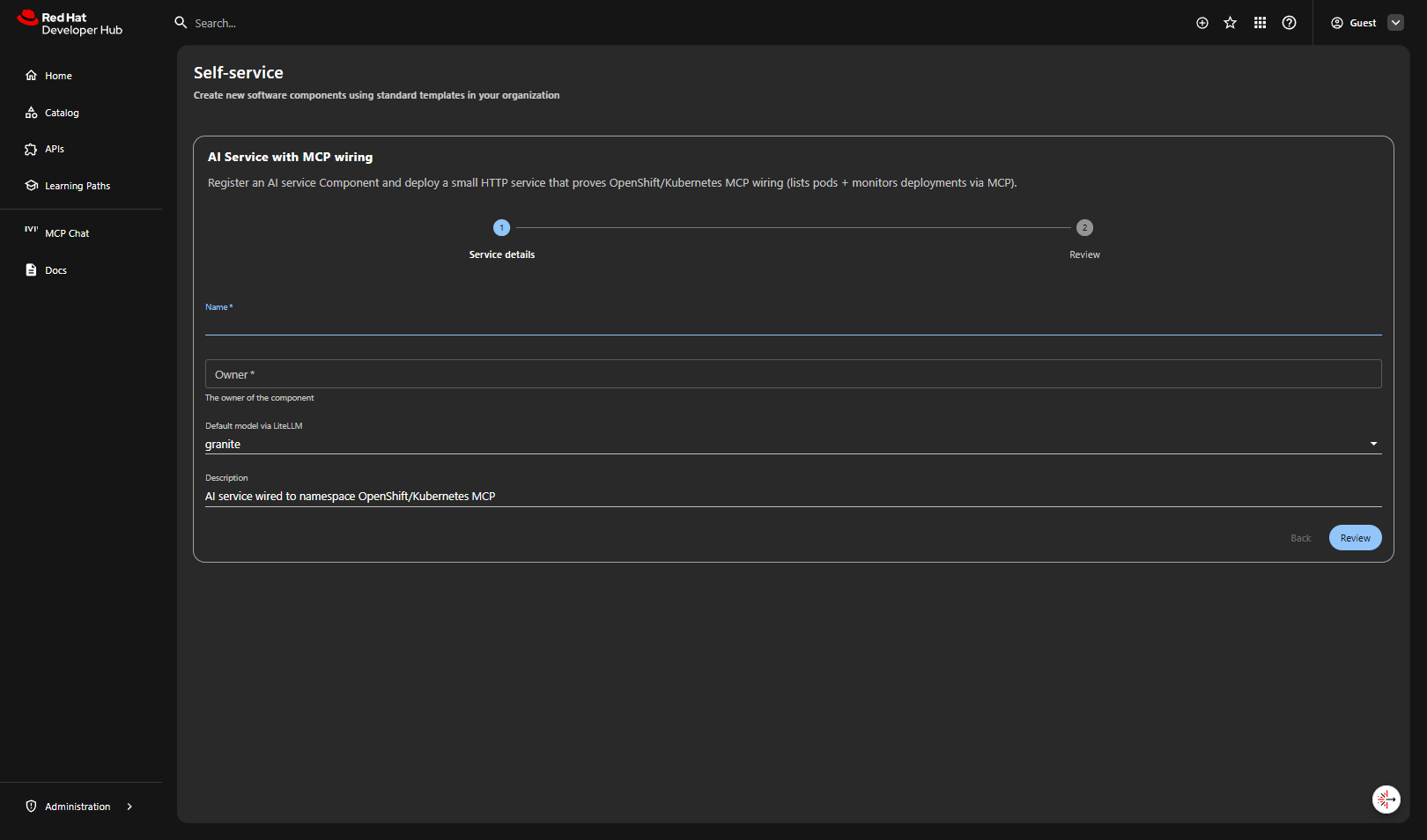The image size is (1427, 840).
Task: Click the search magnifier icon
Action: (x=181, y=23)
